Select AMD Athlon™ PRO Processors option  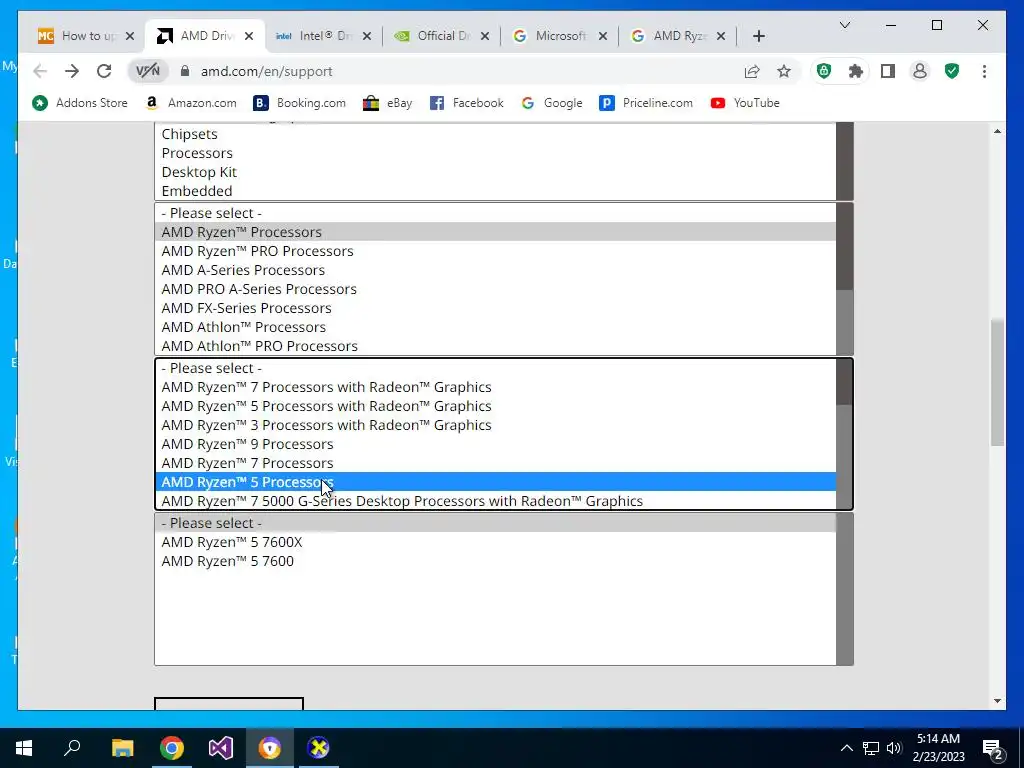click(495, 345)
